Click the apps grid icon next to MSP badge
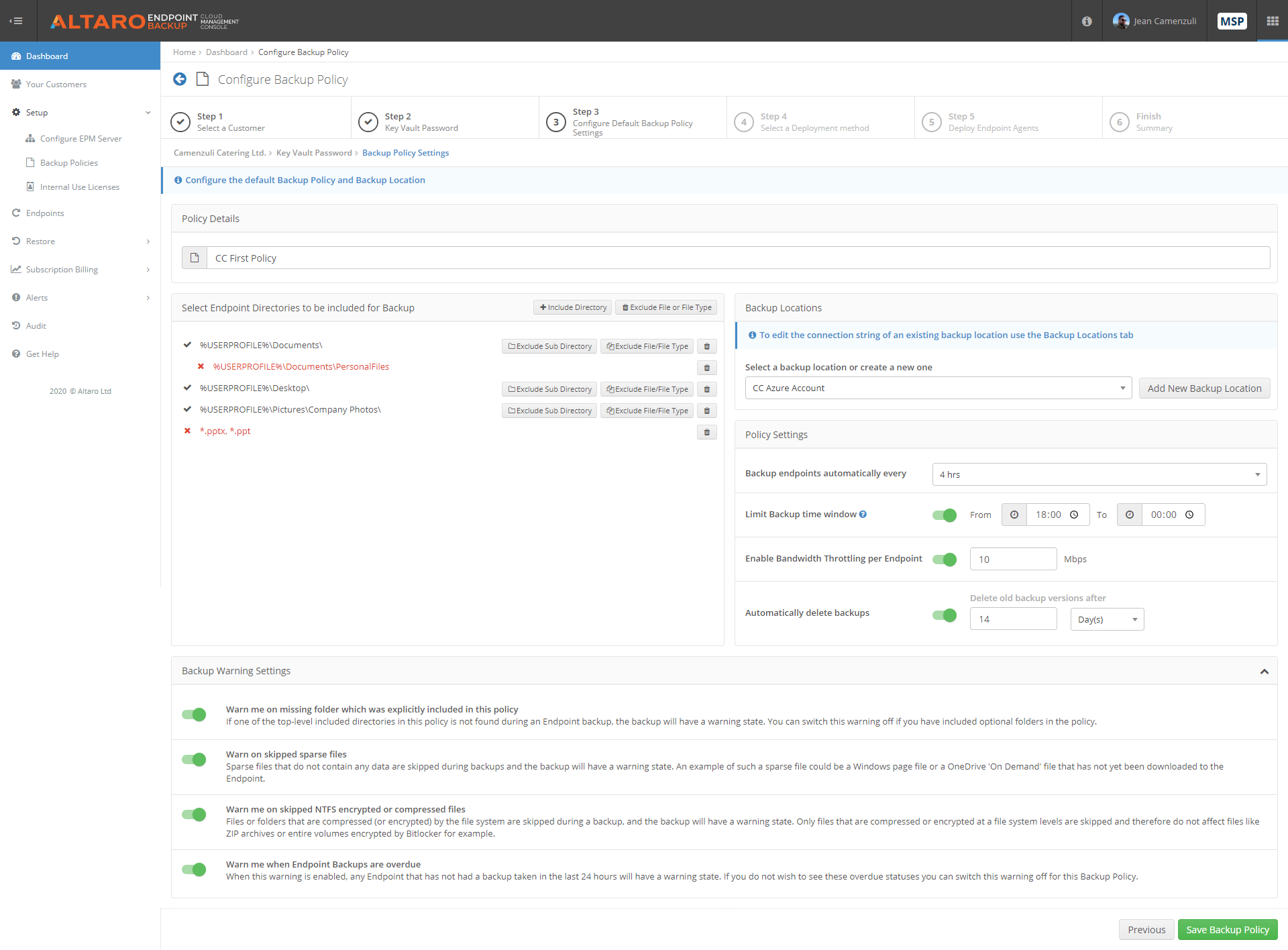 (x=1272, y=21)
